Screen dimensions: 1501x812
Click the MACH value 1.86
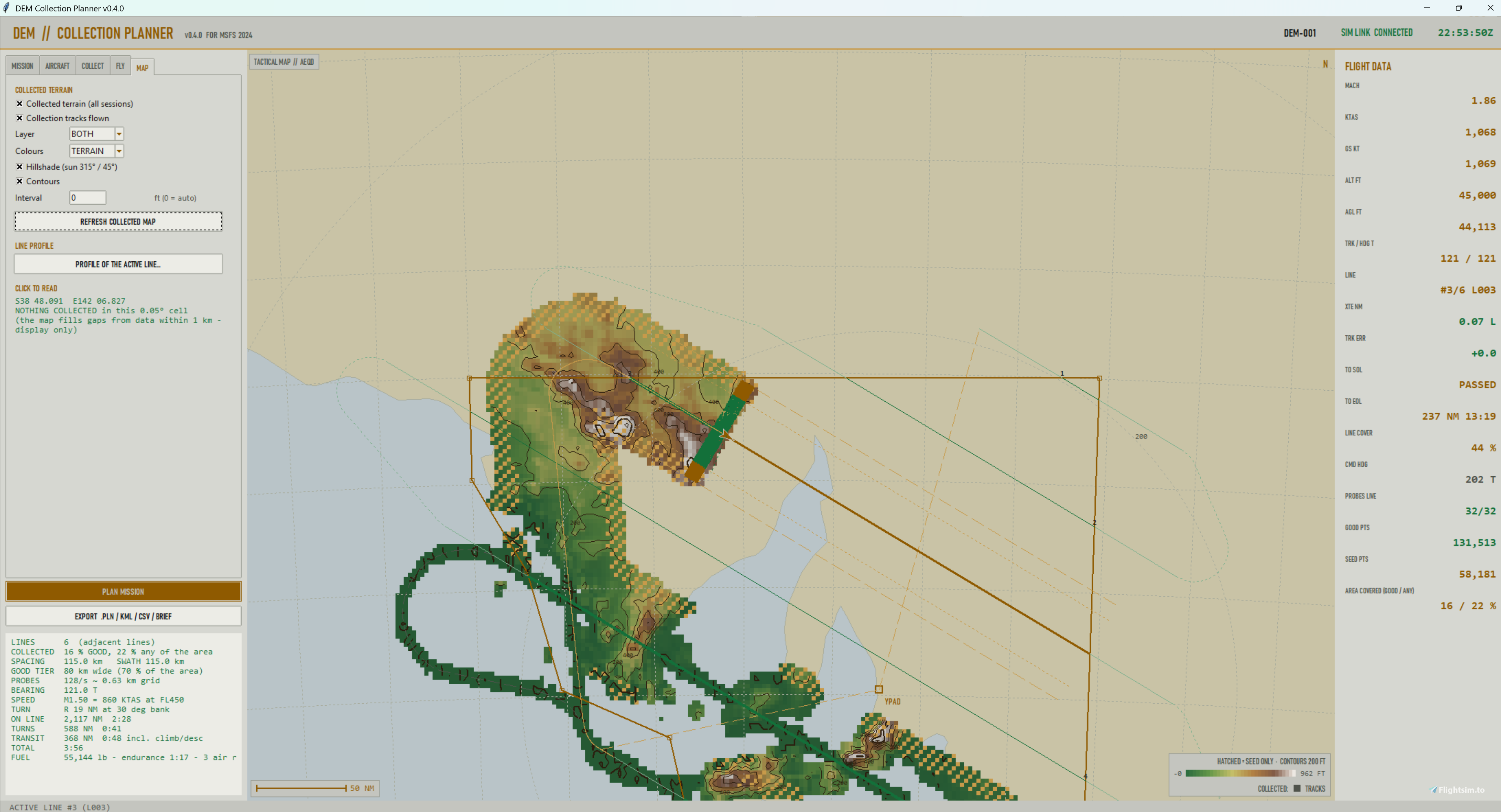click(x=1483, y=101)
